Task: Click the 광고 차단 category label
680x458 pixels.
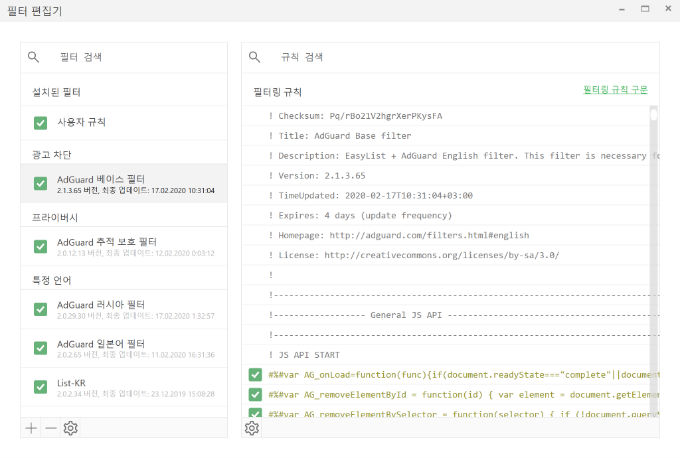Action: coord(52,155)
